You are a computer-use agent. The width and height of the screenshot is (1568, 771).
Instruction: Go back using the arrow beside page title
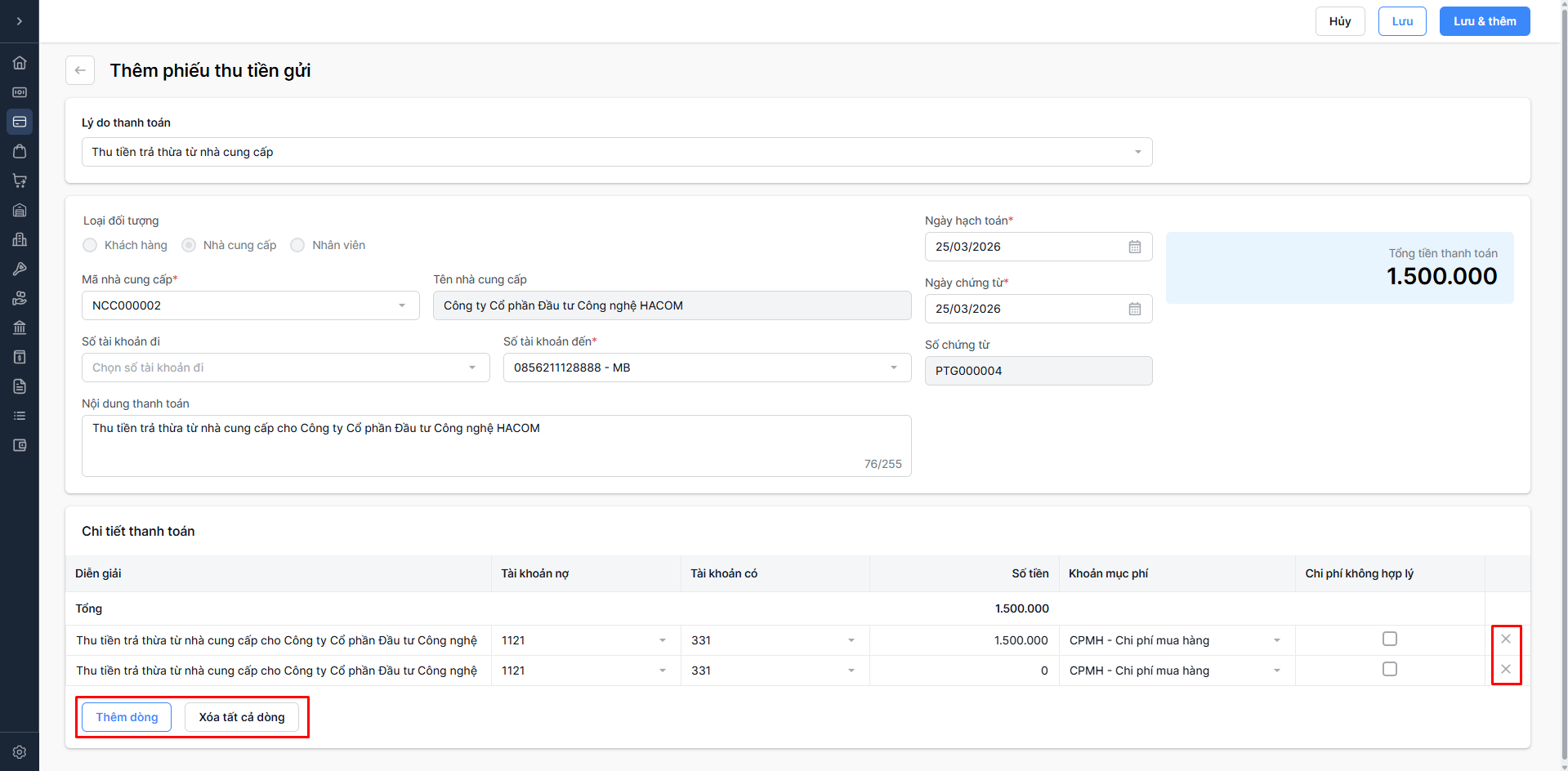tap(80, 70)
